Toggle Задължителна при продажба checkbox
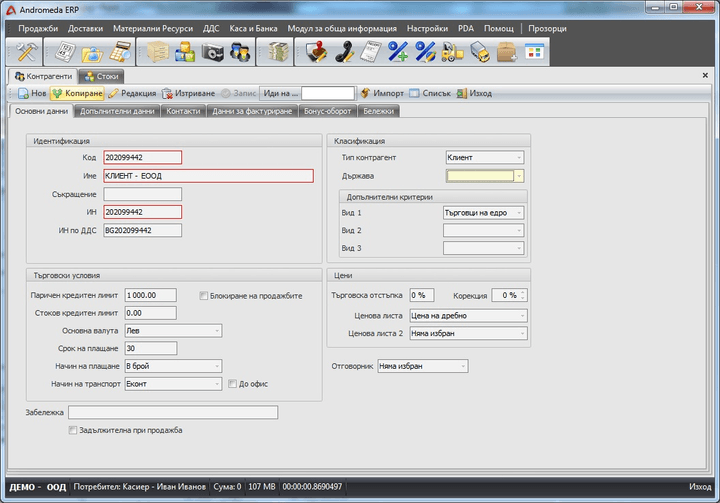Viewport: 720px width, 503px height. tap(73, 430)
